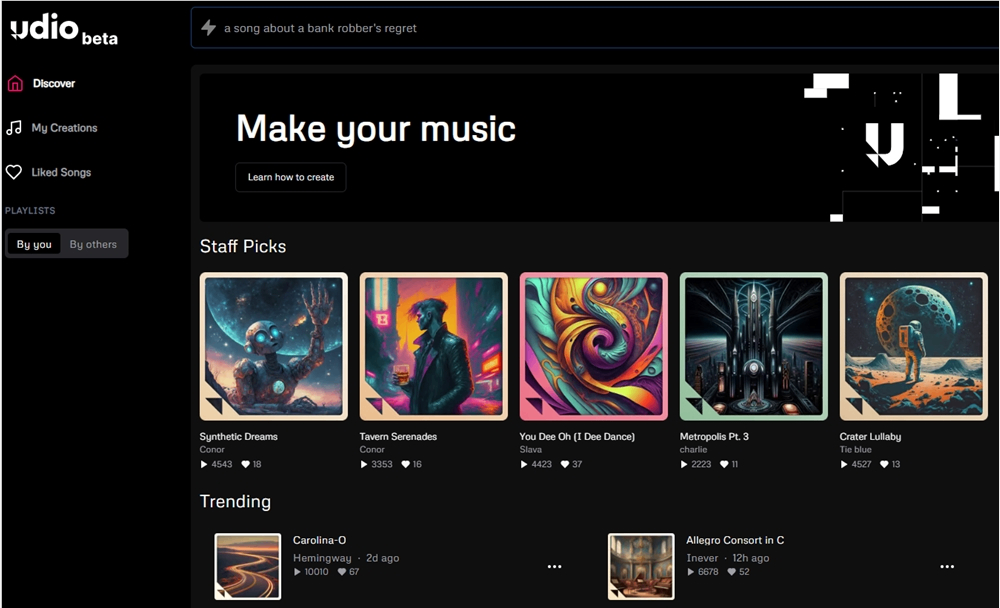Click the My Creations music note icon
Viewport: 1000px width, 608px height.
point(14,128)
